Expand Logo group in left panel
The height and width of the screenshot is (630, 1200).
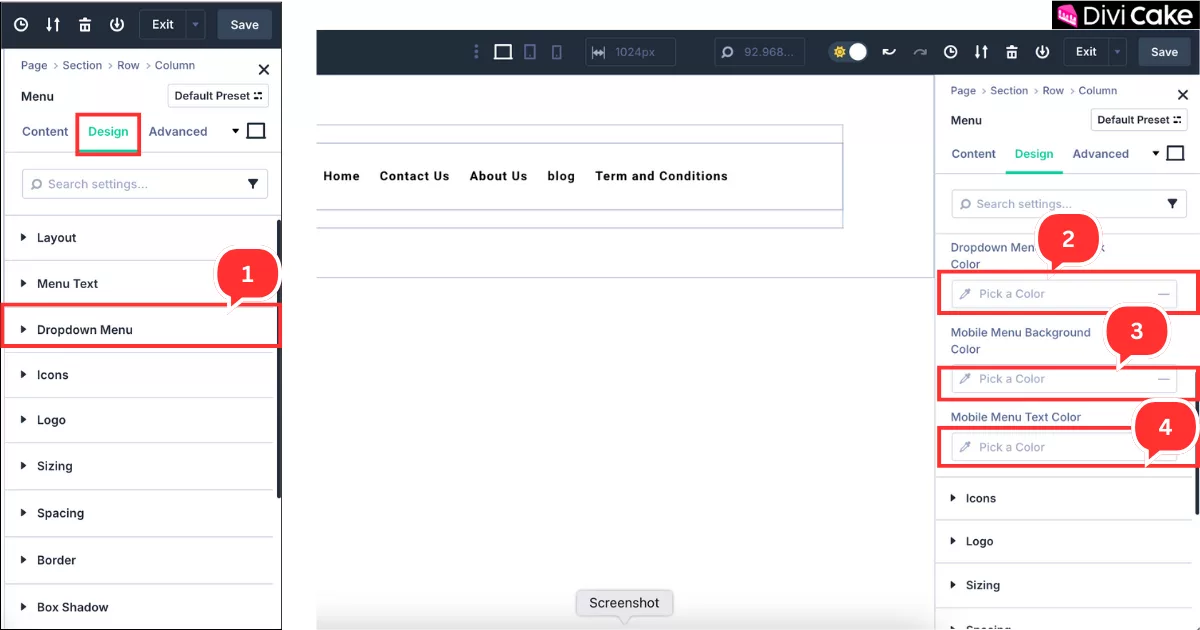139,420
